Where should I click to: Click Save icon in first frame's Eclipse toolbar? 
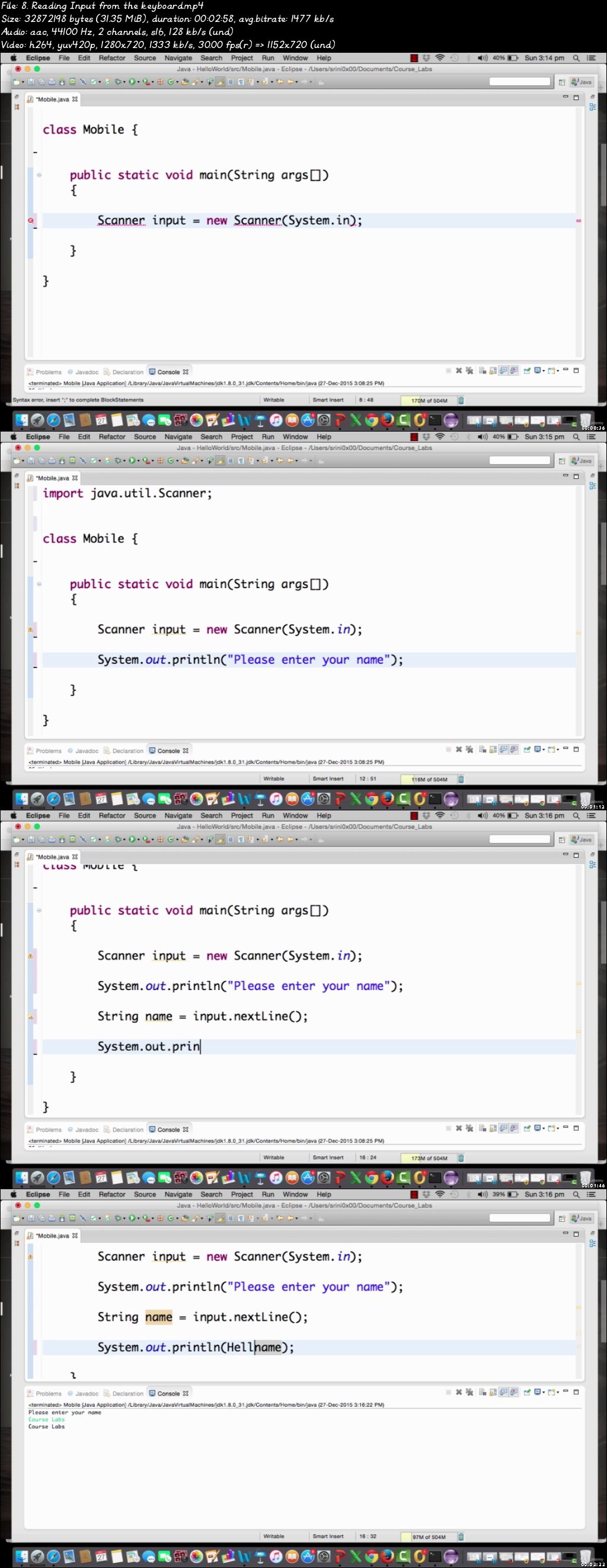click(30, 82)
